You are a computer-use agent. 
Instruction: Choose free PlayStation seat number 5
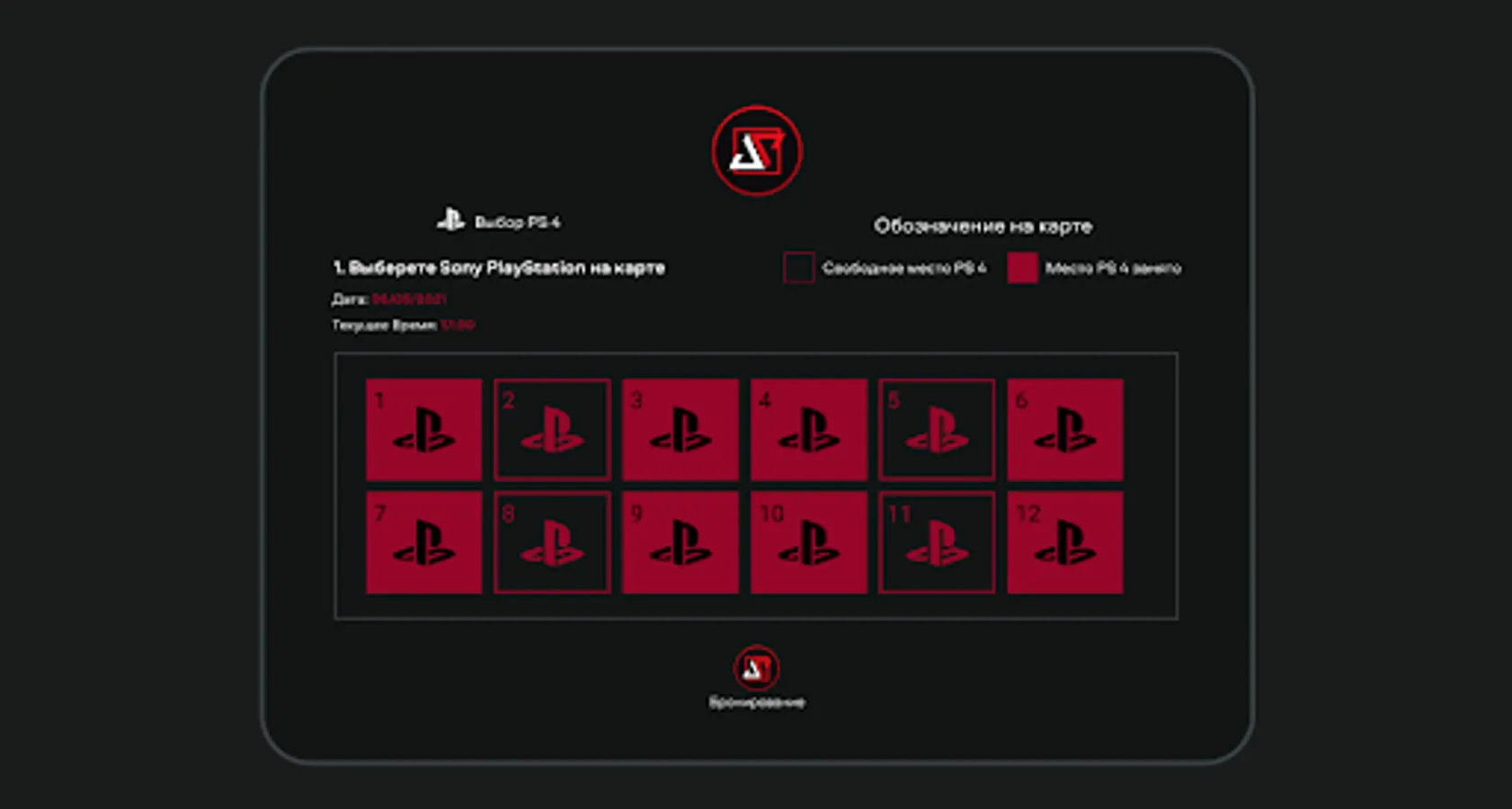pyautogui.click(x=937, y=430)
